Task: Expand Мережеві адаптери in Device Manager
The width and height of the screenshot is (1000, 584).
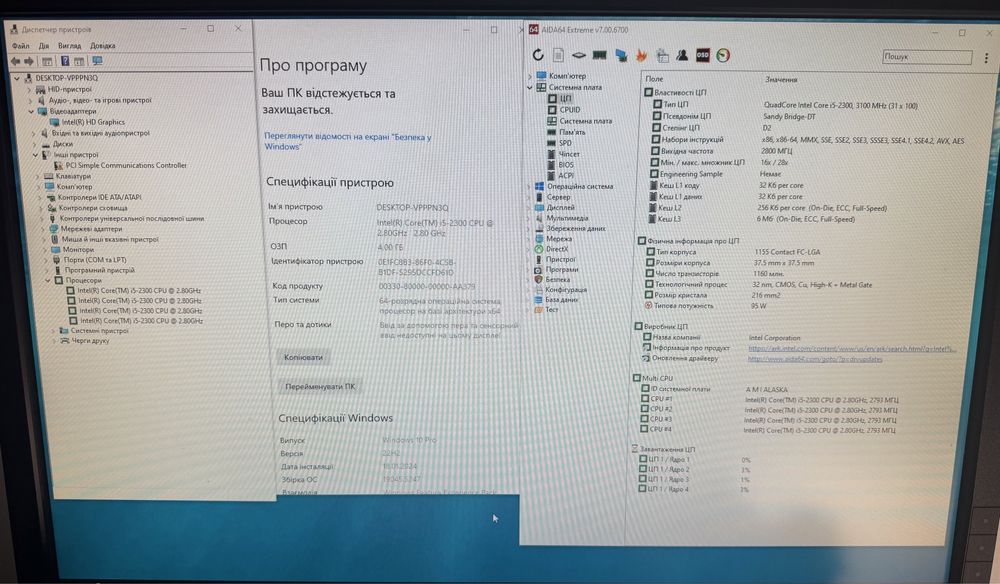Action: (x=42, y=228)
